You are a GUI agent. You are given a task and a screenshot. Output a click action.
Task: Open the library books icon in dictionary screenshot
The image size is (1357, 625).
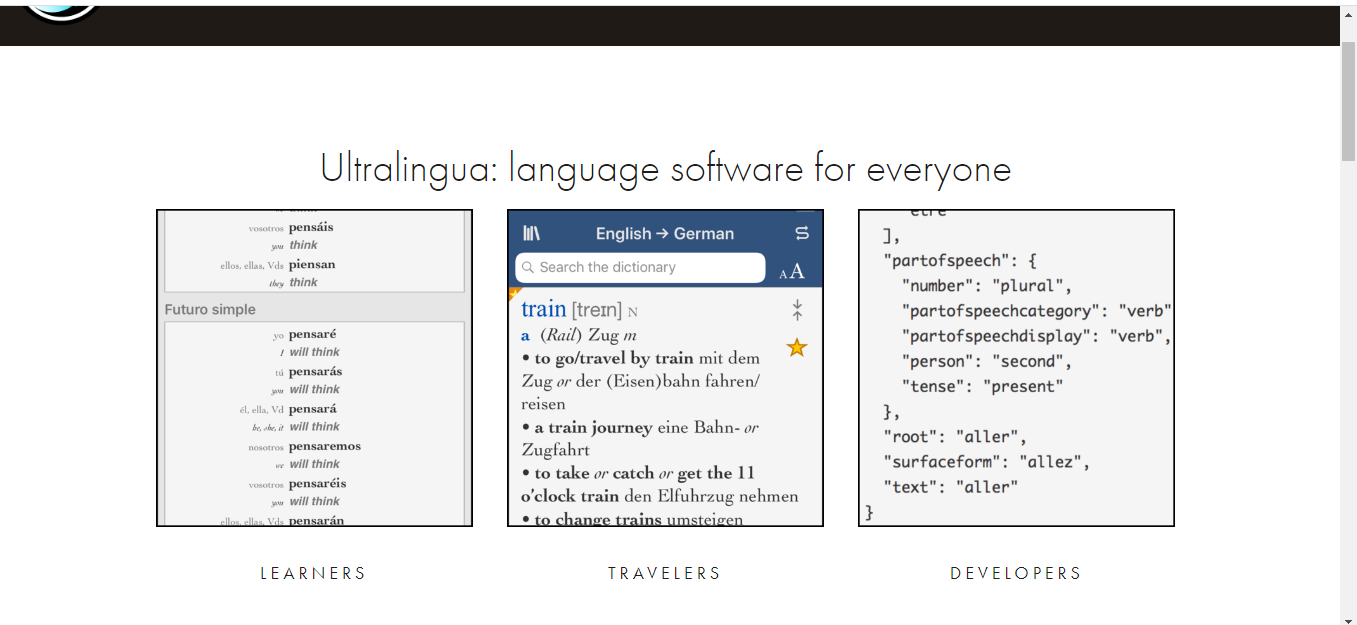(531, 233)
